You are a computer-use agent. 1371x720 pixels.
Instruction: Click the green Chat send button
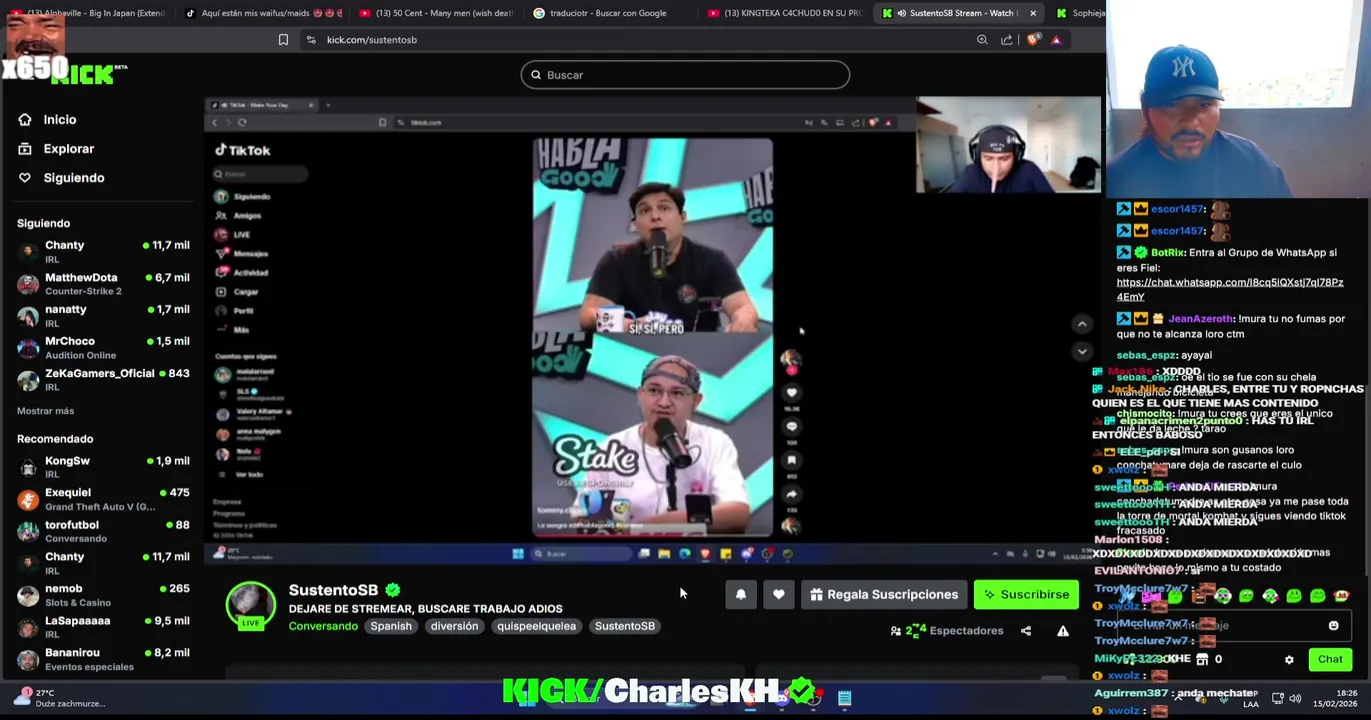[x=1330, y=660]
